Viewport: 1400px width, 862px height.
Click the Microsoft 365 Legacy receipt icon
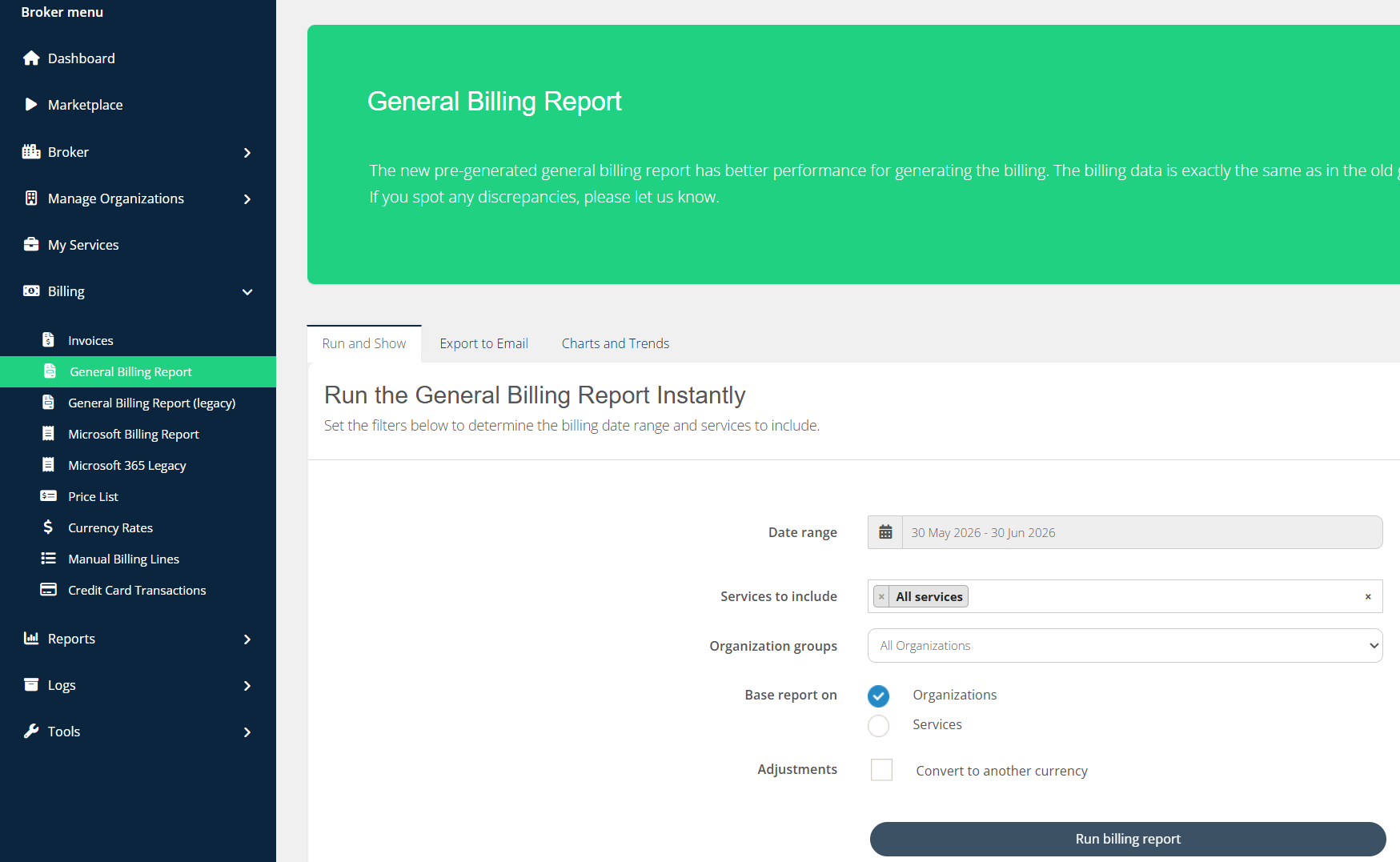48,465
